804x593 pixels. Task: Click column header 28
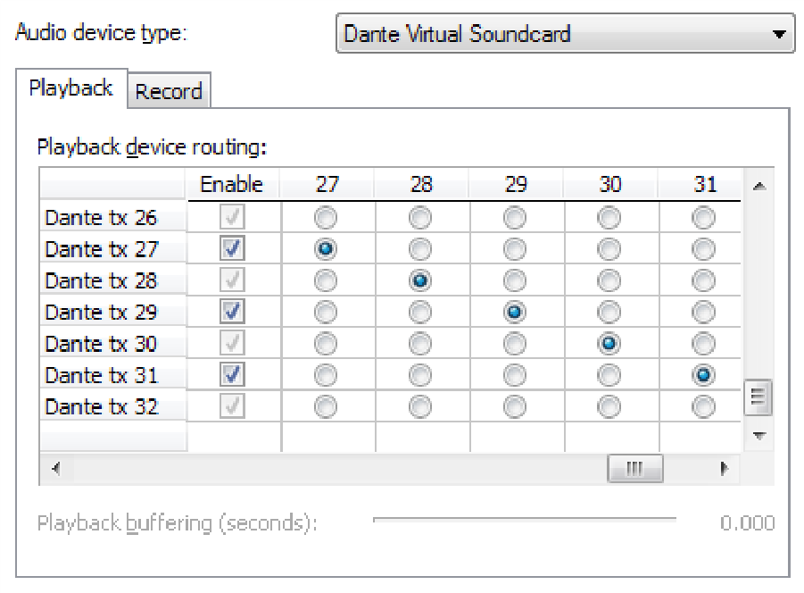pyautogui.click(x=421, y=184)
